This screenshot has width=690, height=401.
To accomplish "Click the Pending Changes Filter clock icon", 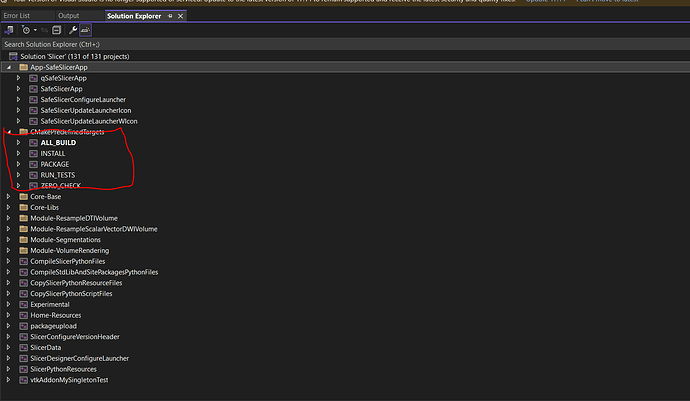I will point(26,30).
